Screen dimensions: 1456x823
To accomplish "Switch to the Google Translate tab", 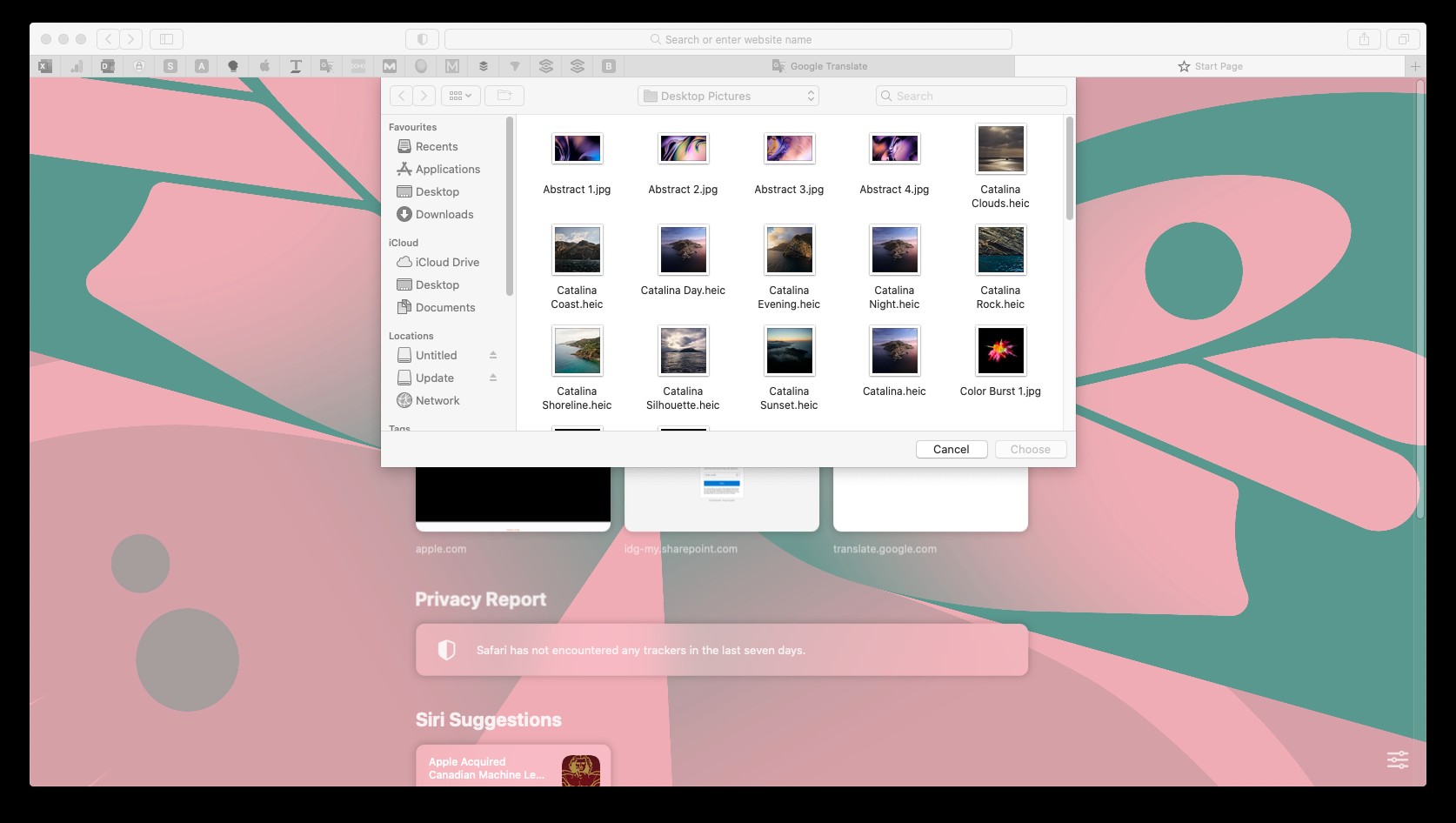I will pos(820,66).
